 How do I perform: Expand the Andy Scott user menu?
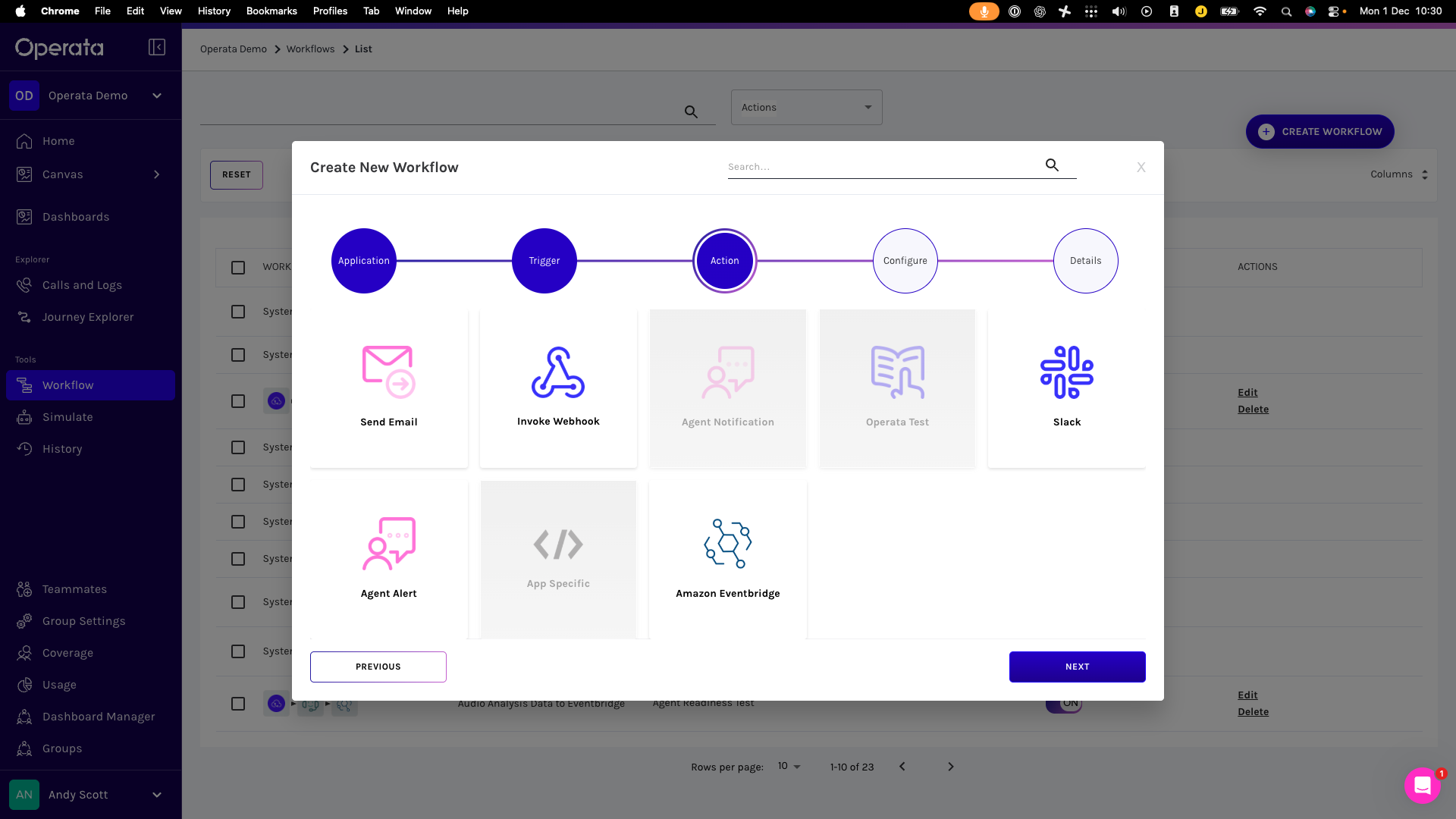pos(157,795)
